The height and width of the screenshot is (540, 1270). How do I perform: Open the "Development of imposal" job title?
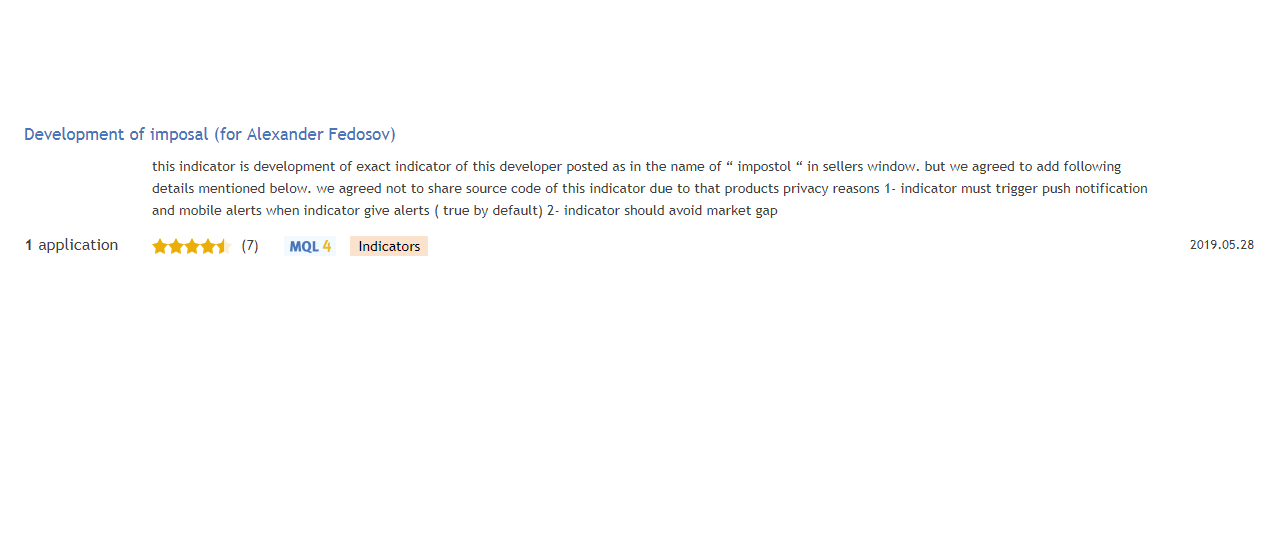click(116, 134)
